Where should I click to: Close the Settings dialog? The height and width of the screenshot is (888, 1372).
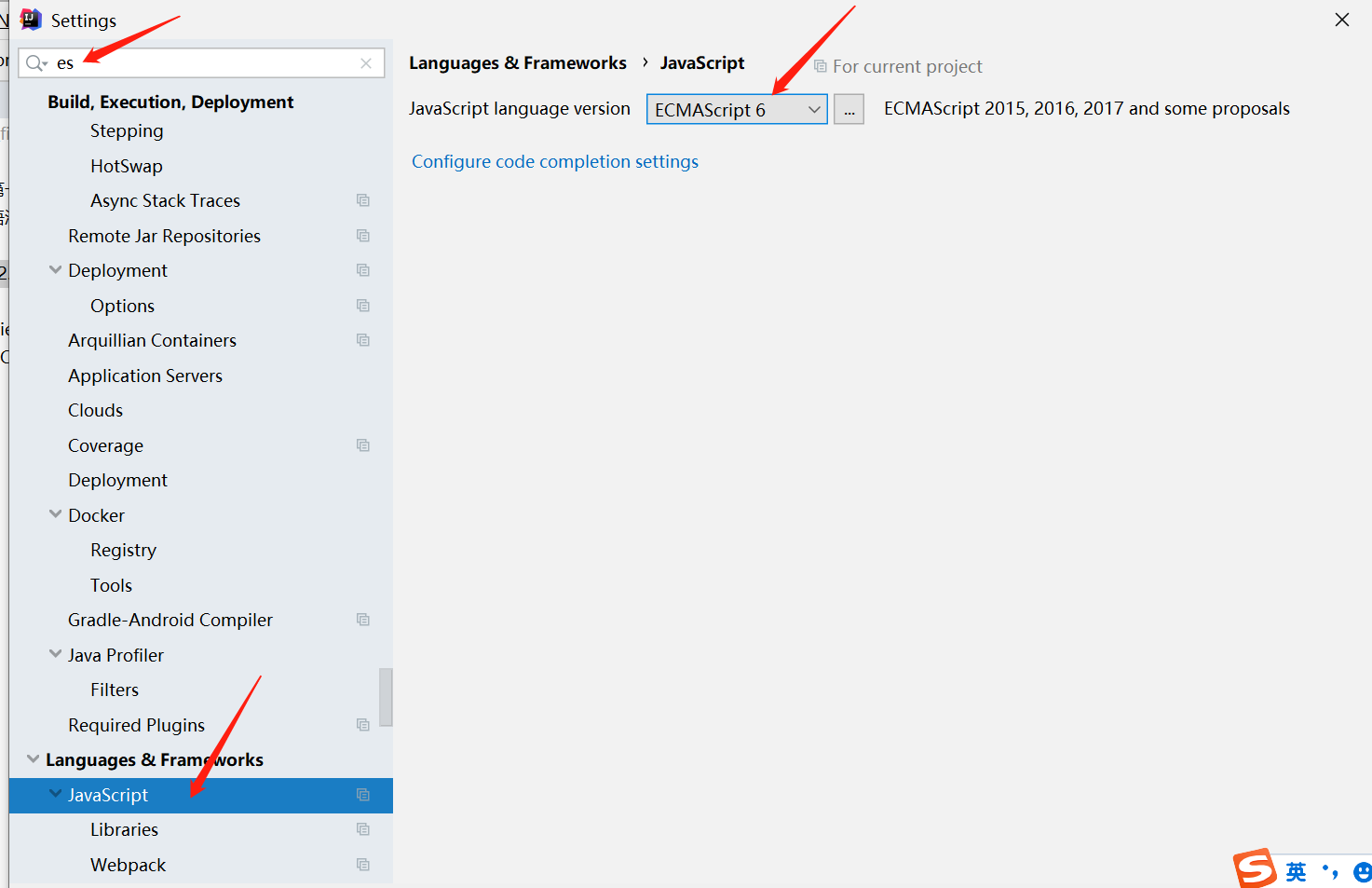[x=1342, y=20]
